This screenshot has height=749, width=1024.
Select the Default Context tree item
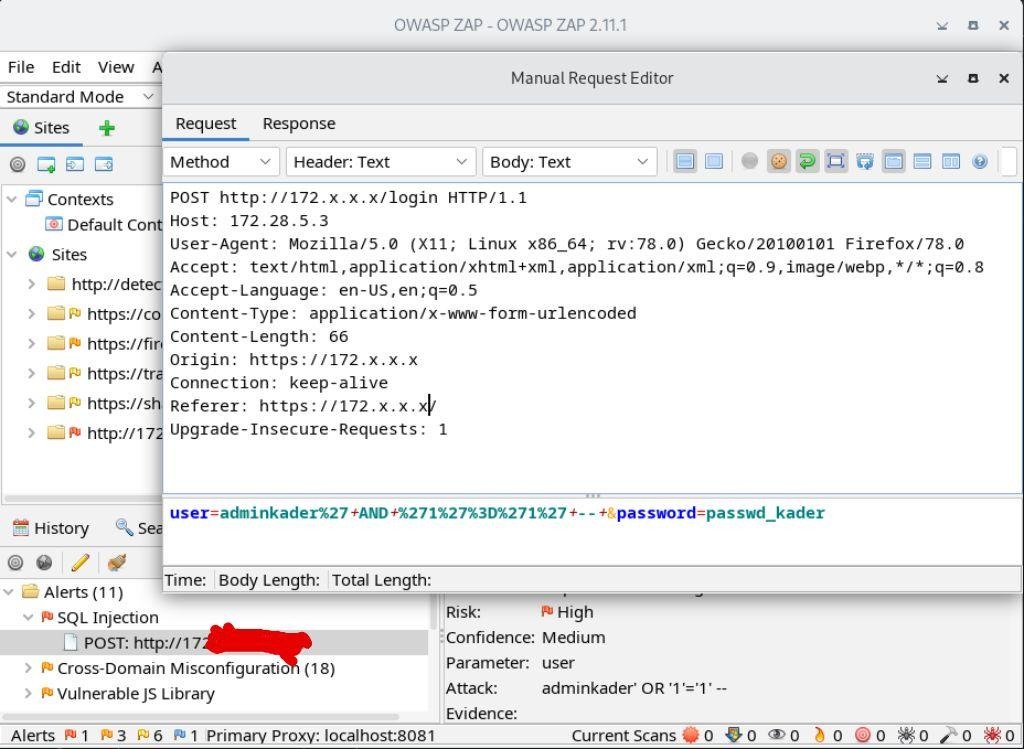pyautogui.click(x=104, y=225)
